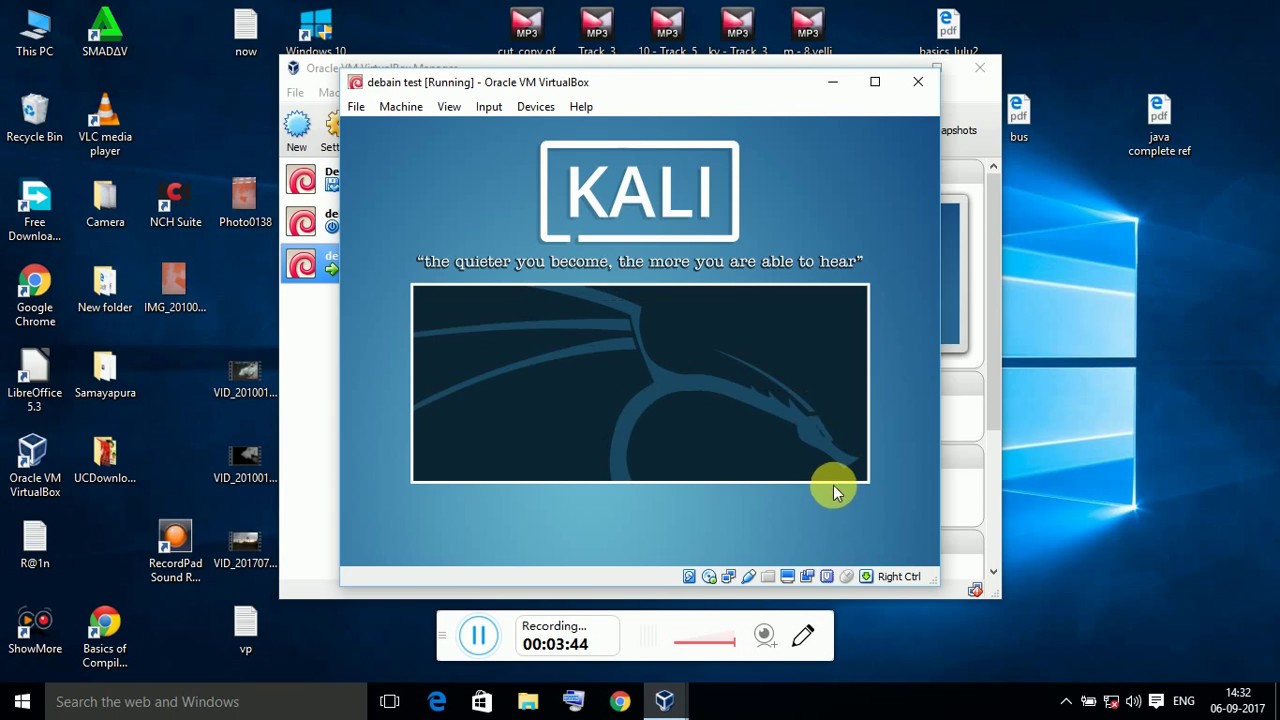This screenshot has width=1280, height=720.
Task: Click the hard disk activity status icon
Action: tap(689, 576)
